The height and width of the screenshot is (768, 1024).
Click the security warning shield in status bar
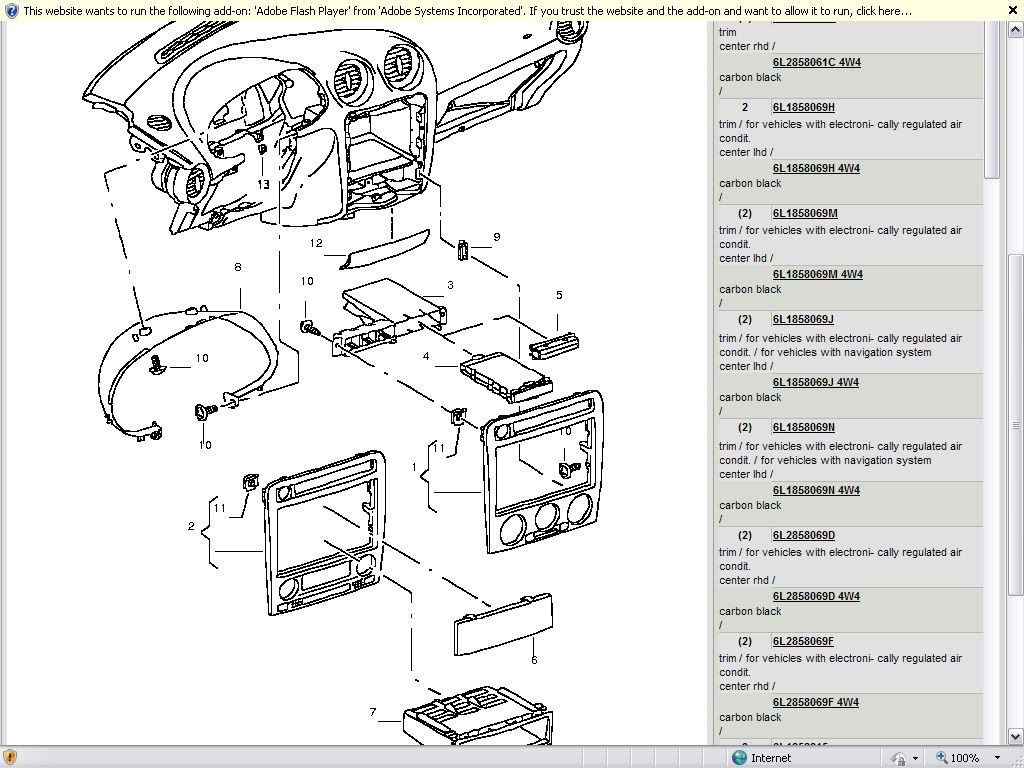pos(10,757)
